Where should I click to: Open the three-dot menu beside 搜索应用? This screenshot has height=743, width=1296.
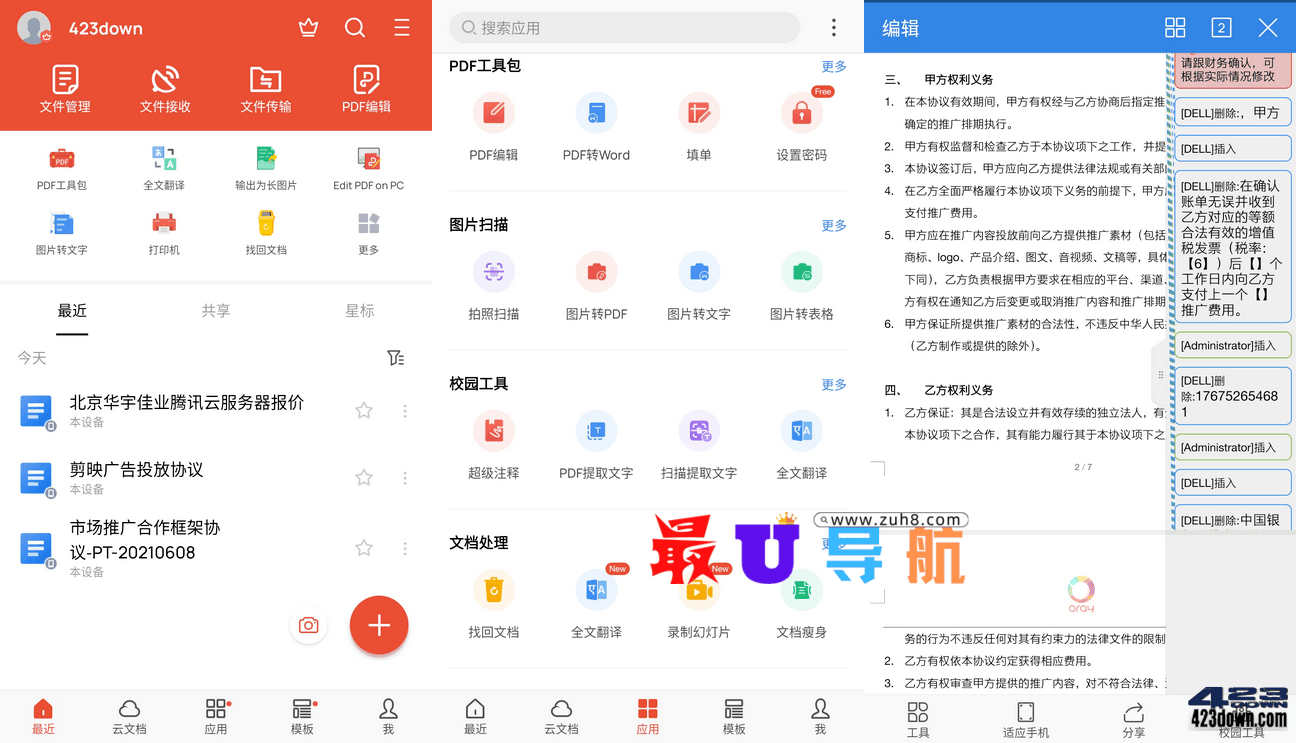834,28
